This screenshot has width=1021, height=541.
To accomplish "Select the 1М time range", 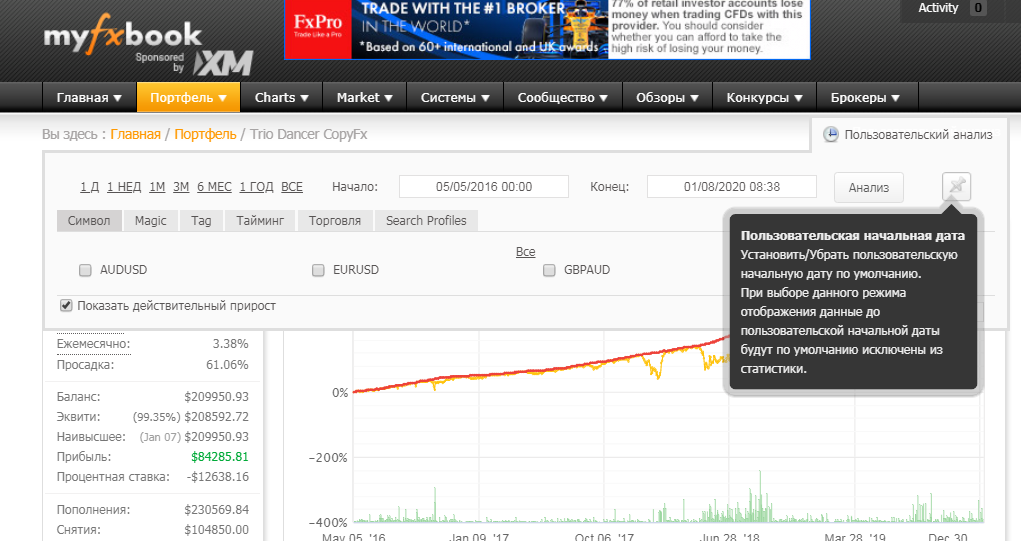I will [x=157, y=187].
